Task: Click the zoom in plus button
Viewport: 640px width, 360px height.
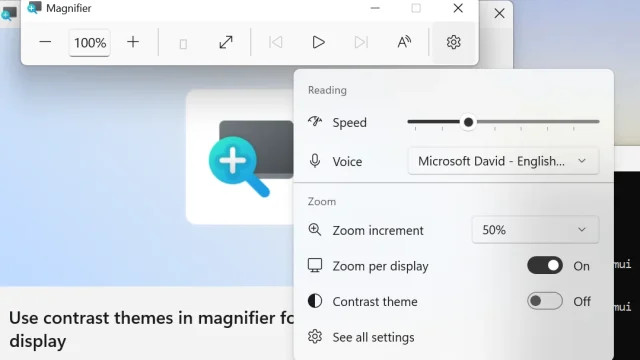Action: [x=133, y=42]
